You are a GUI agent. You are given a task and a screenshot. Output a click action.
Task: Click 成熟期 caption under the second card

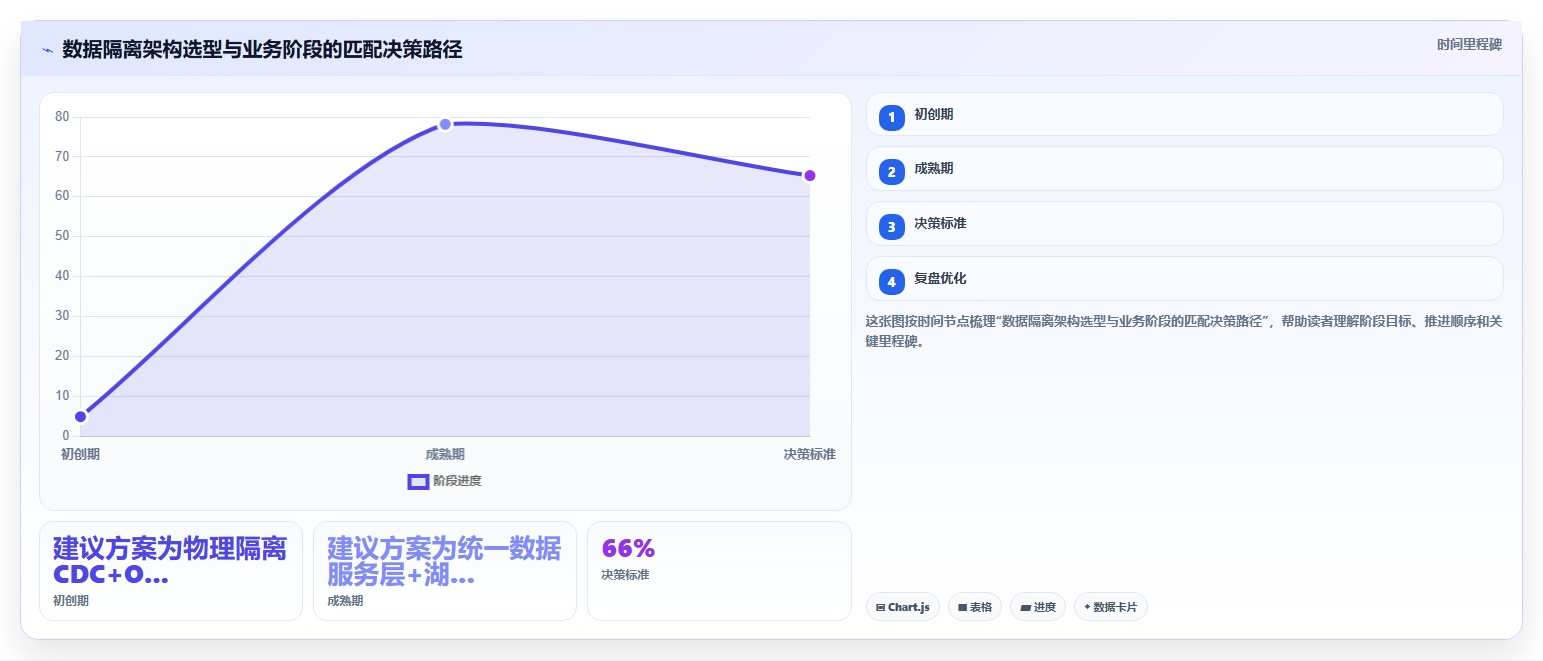point(345,601)
